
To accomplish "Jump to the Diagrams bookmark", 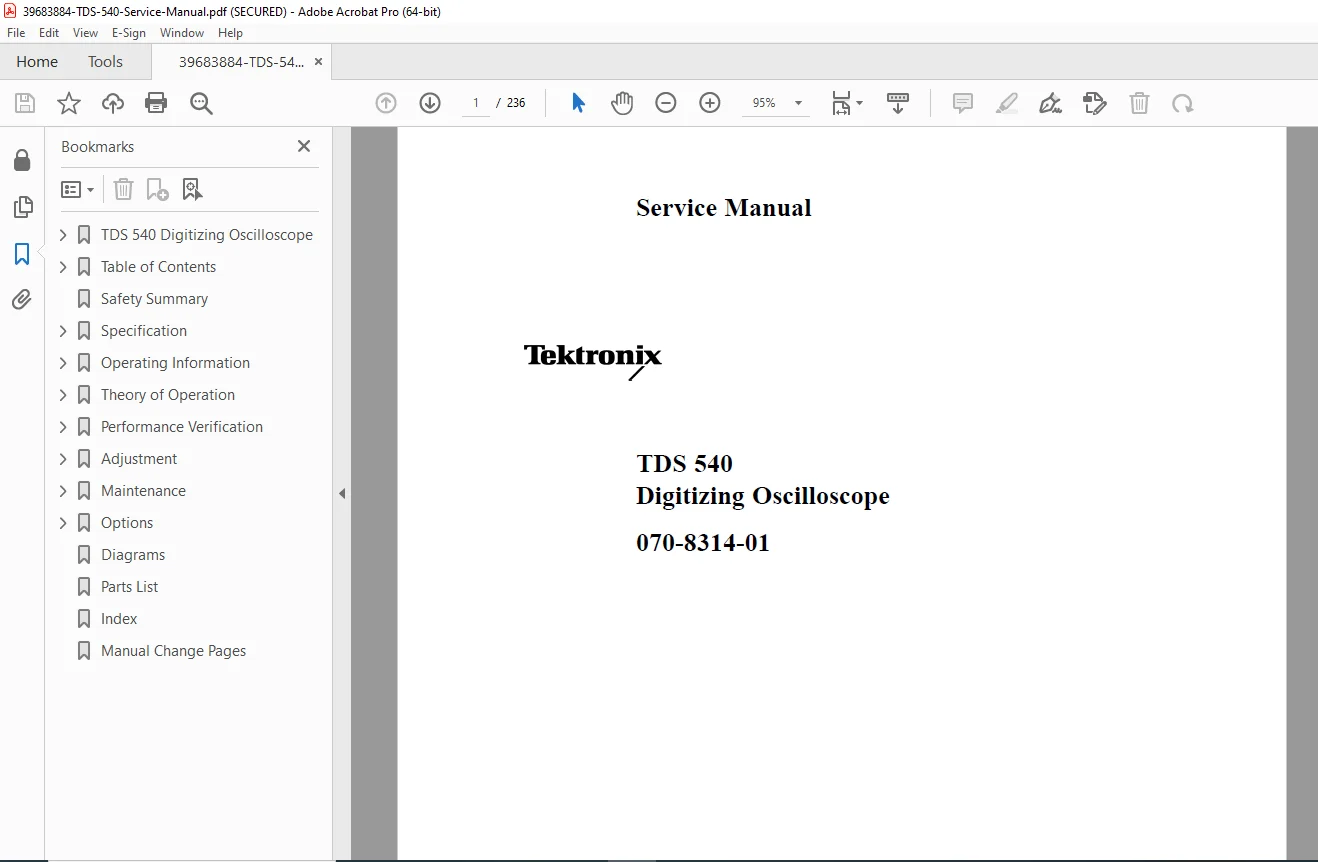I will click(133, 555).
